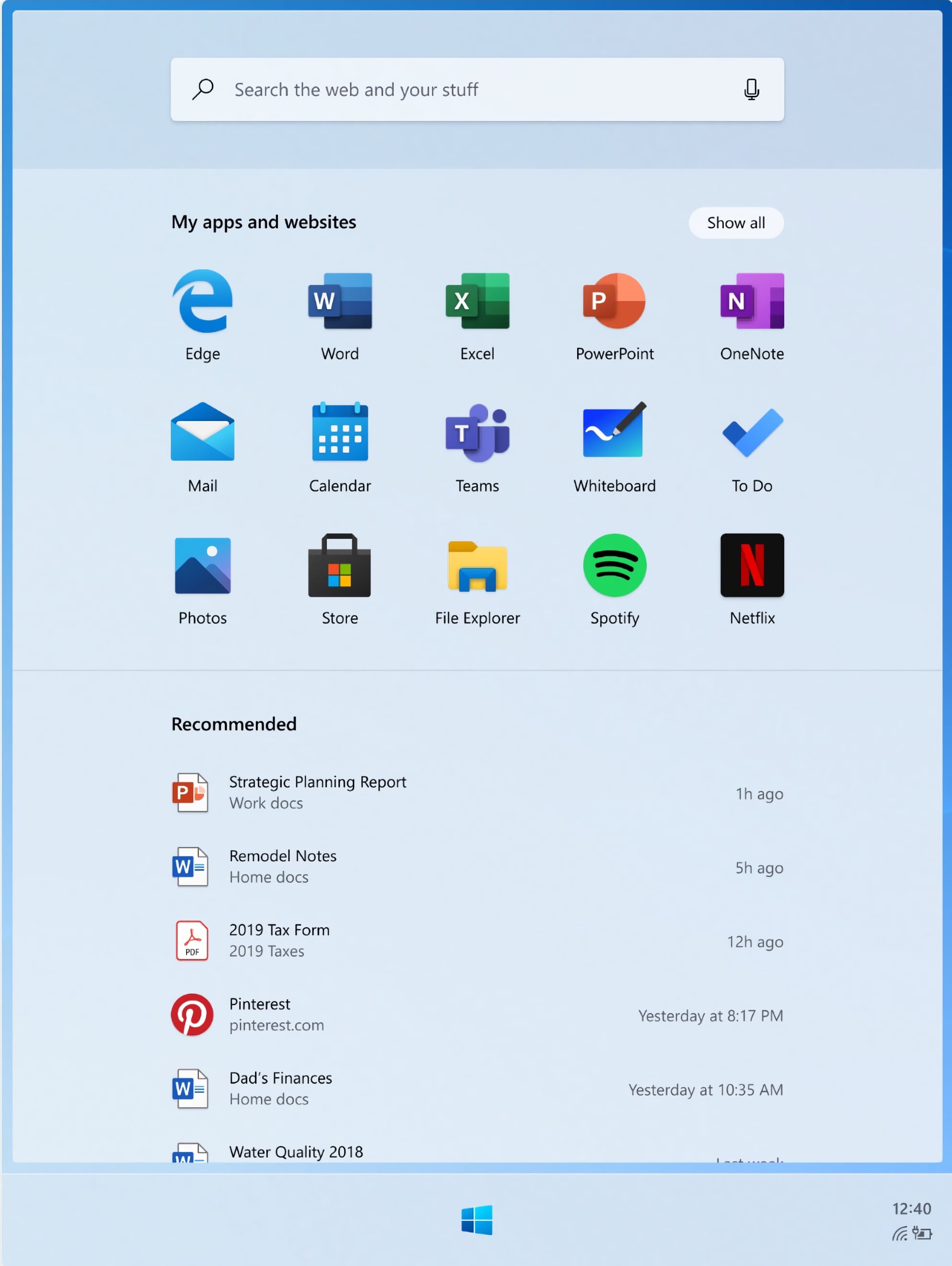Click the battery status tray icon
The height and width of the screenshot is (1266, 952).
pos(922,1233)
